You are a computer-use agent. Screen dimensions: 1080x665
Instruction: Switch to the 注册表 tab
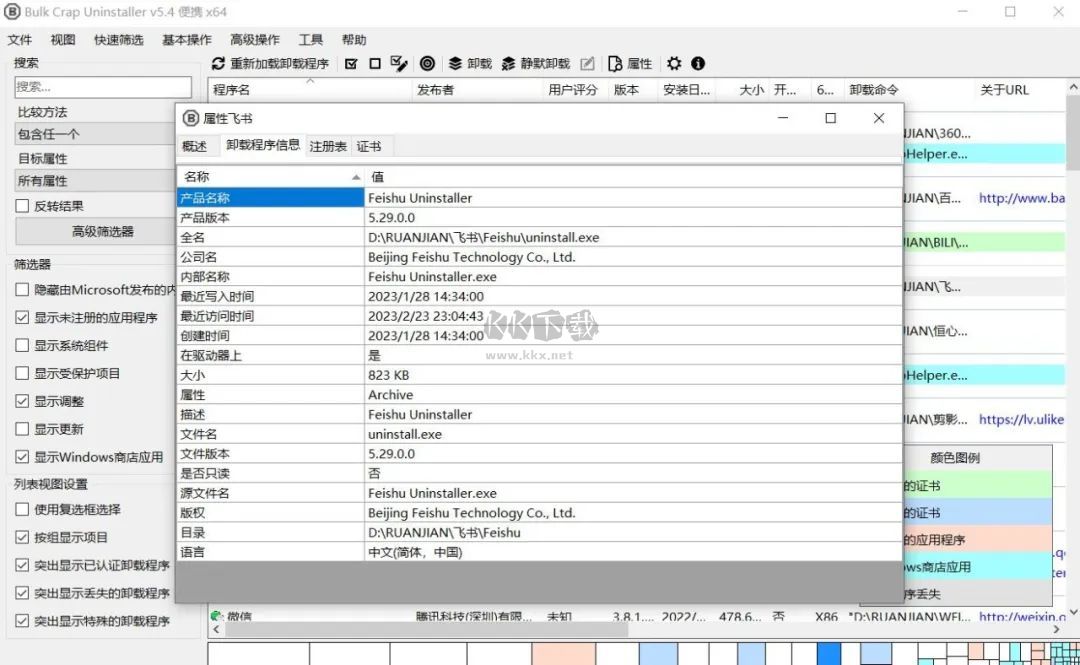pyautogui.click(x=330, y=145)
